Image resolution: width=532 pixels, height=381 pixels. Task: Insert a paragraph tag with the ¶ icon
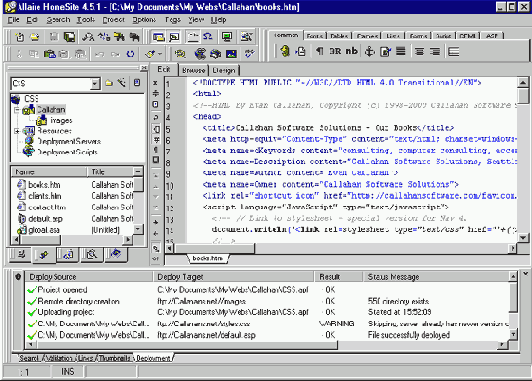coord(319,51)
